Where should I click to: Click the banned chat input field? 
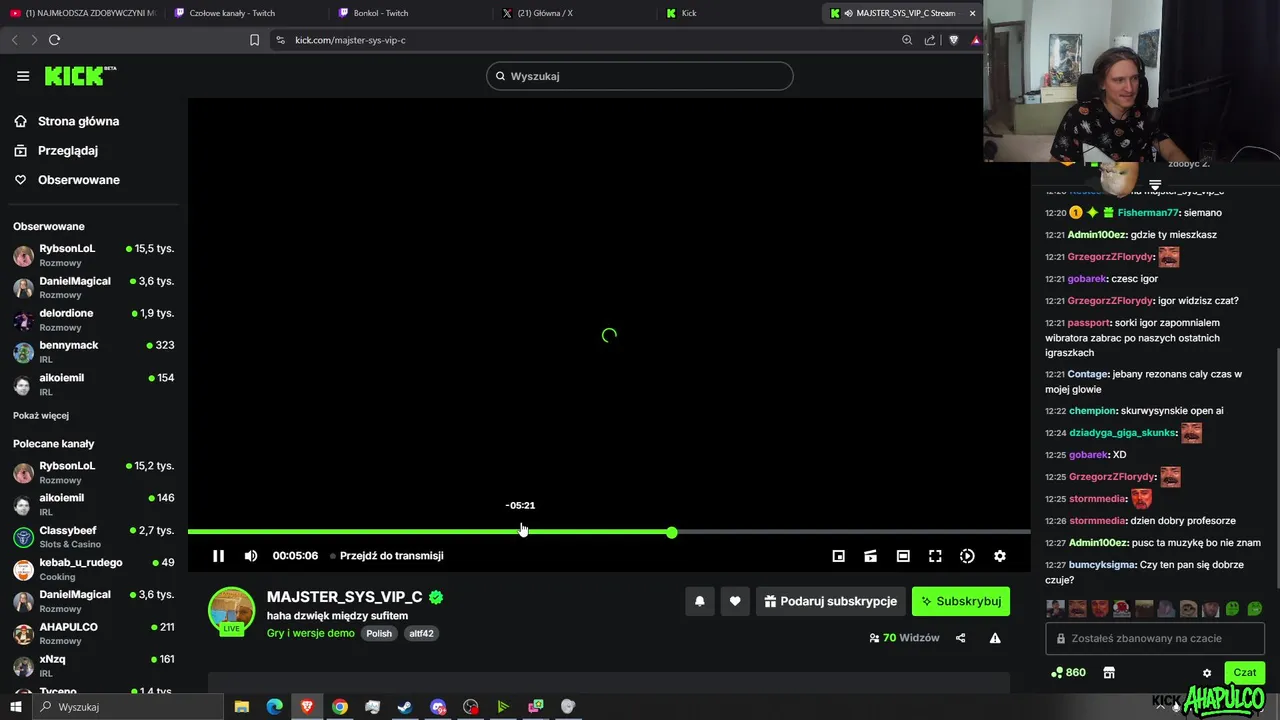tap(1155, 638)
